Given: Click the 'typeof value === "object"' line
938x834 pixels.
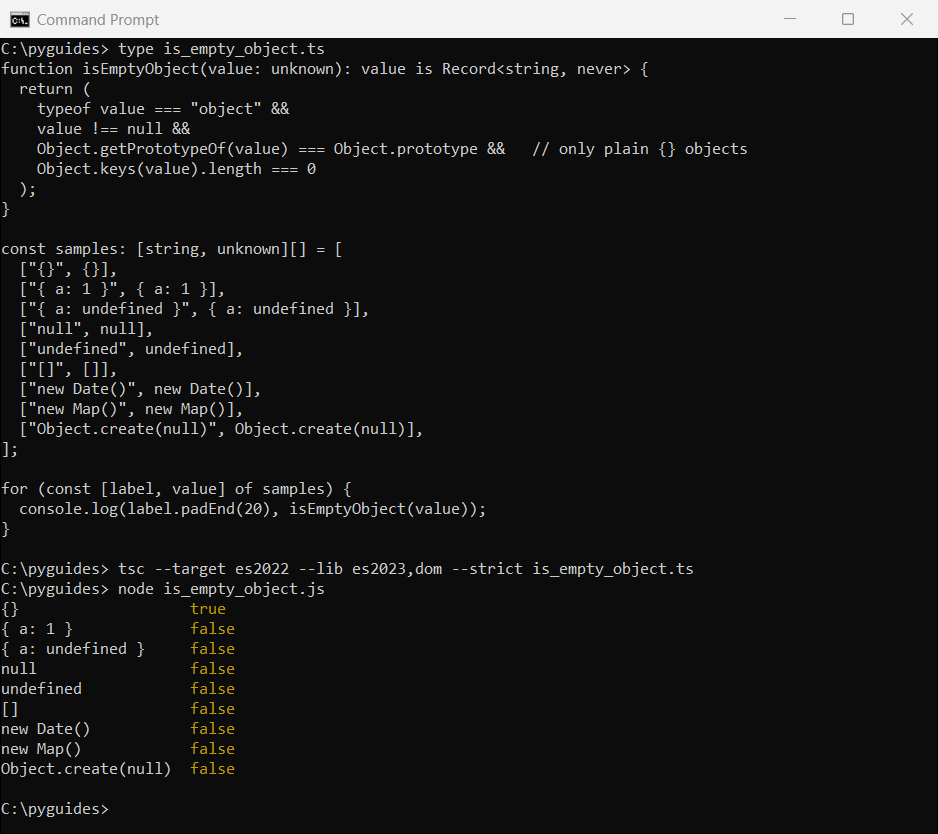Looking at the screenshot, I should [163, 109].
